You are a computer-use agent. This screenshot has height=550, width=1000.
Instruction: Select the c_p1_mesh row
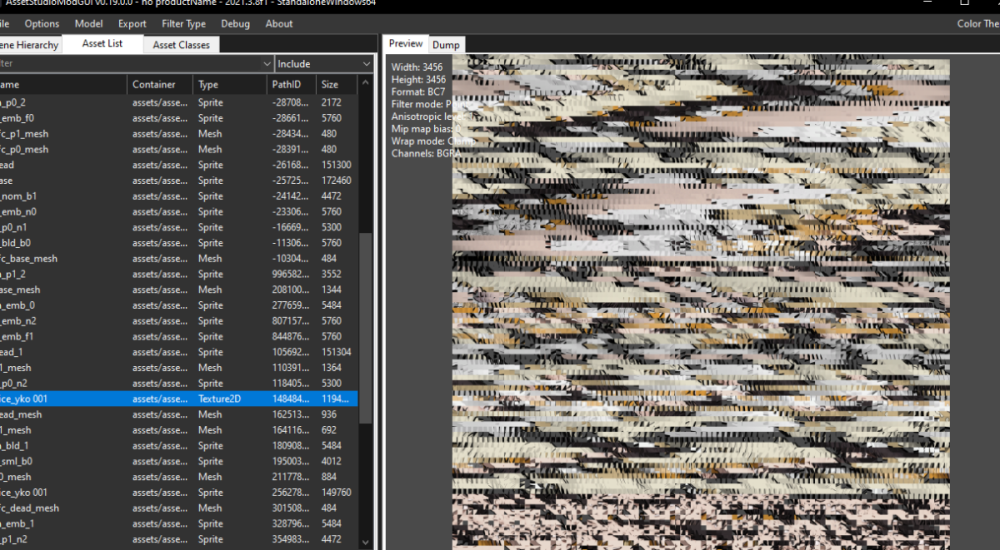click(179, 133)
